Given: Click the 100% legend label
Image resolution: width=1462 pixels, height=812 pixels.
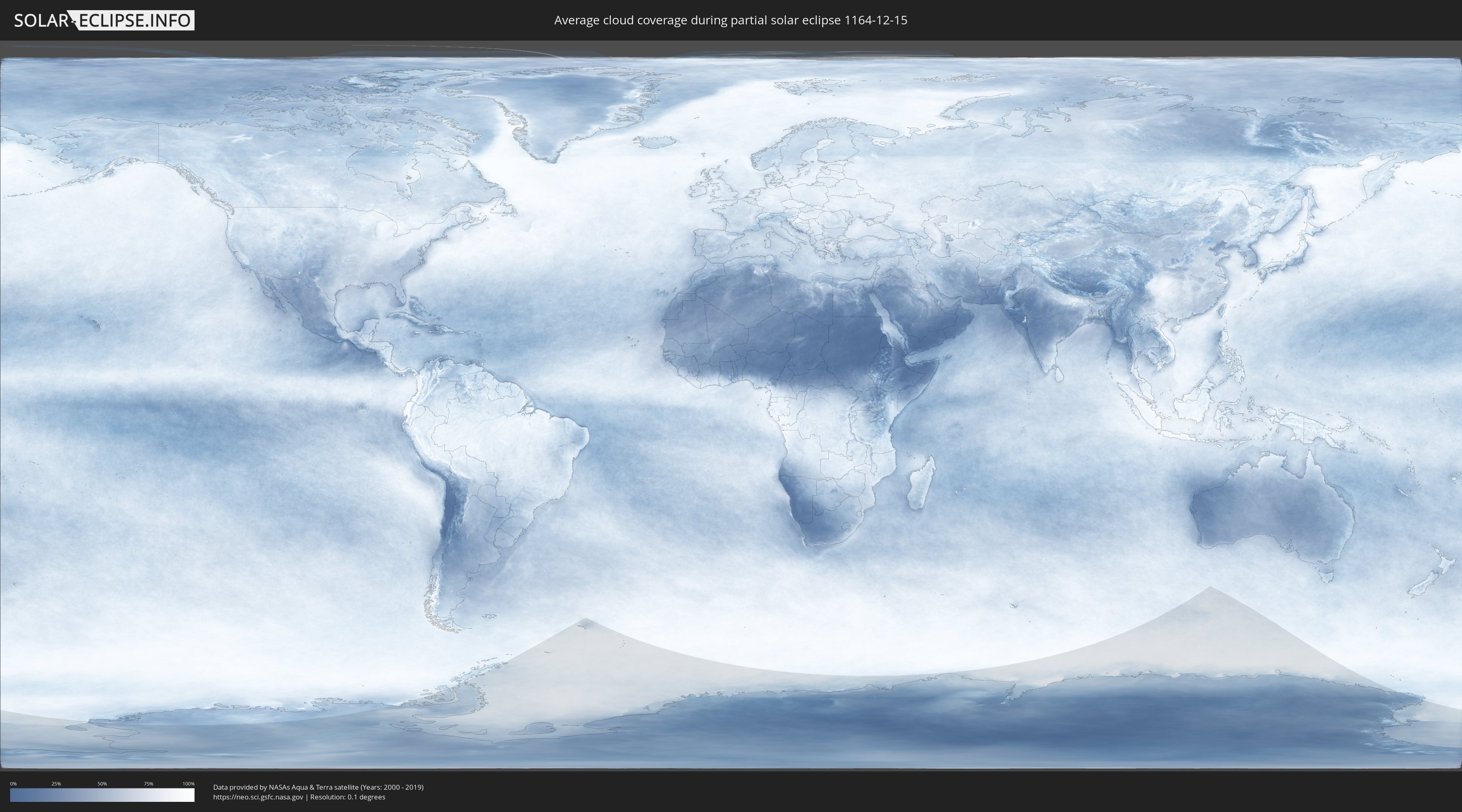Looking at the screenshot, I should pos(188,784).
